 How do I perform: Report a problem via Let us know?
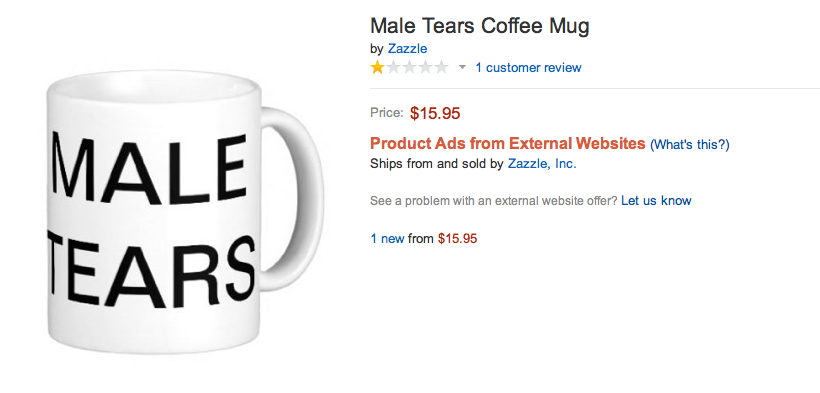(656, 200)
